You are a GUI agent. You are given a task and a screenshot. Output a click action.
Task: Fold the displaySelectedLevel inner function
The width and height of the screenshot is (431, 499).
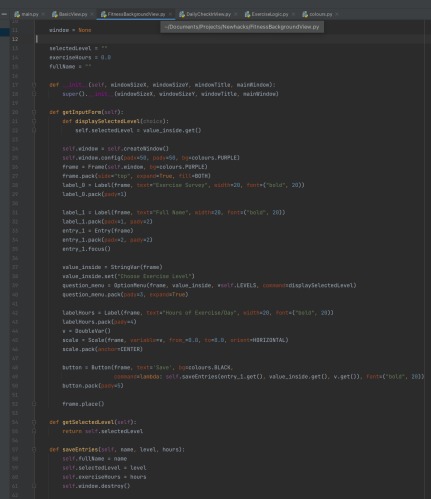[34, 121]
